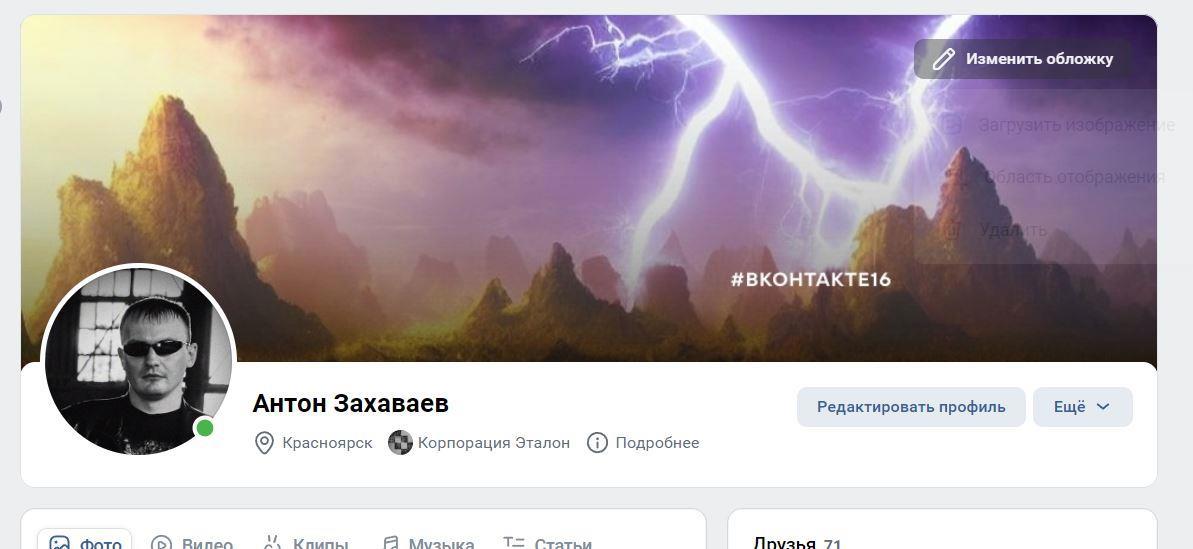This screenshot has width=1193, height=549.
Task: Open the Подробнее details link
Action: point(657,443)
